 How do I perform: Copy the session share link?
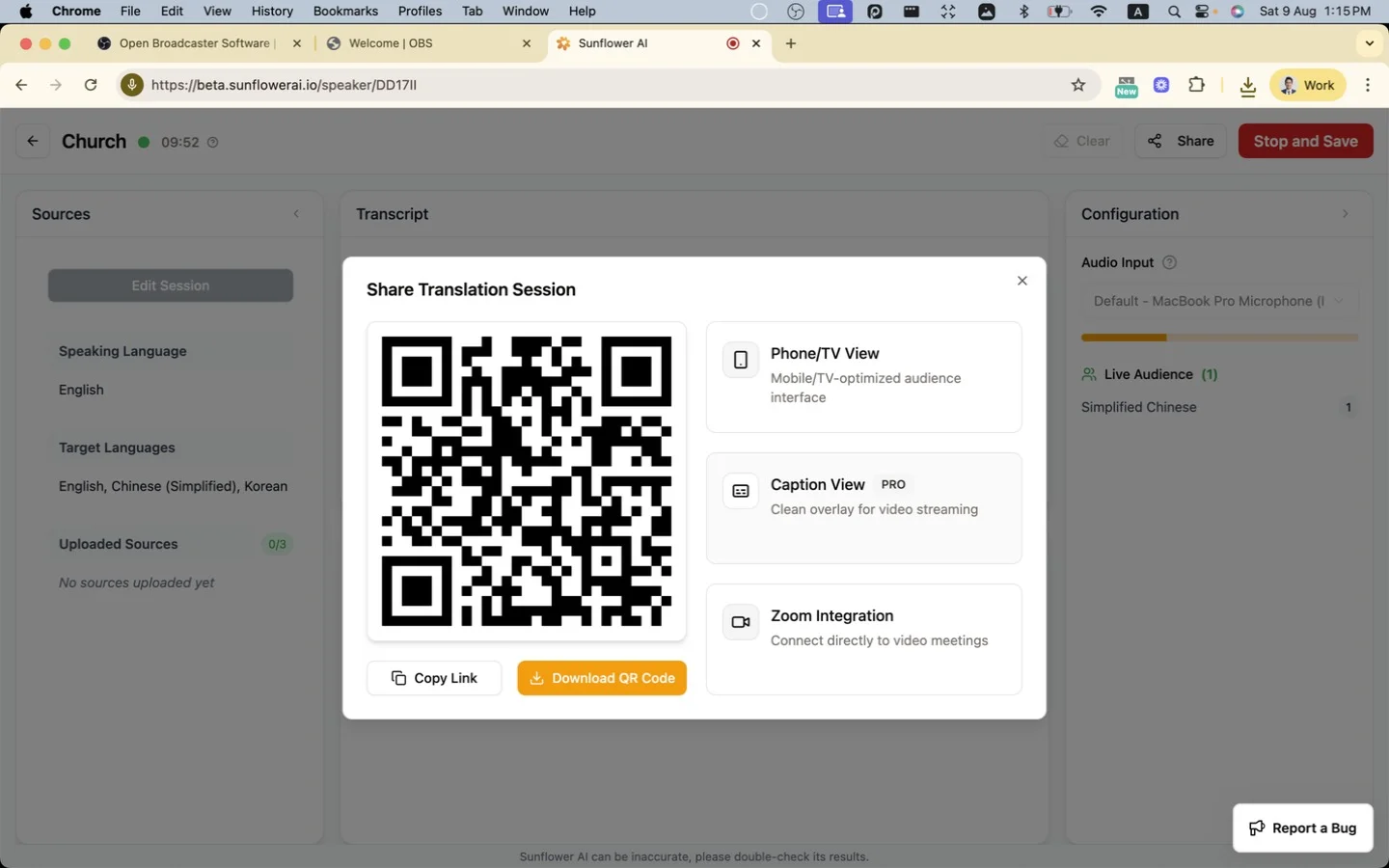(434, 678)
